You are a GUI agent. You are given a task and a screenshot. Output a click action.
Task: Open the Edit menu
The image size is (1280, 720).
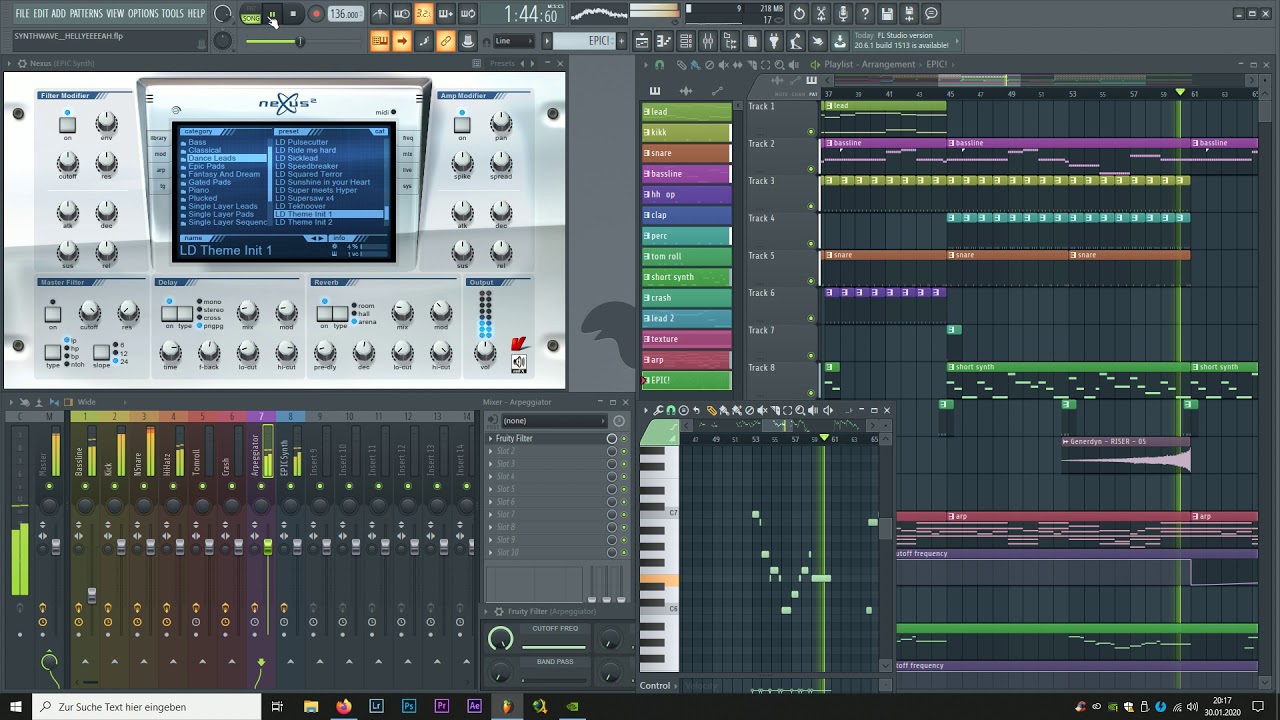pos(41,13)
